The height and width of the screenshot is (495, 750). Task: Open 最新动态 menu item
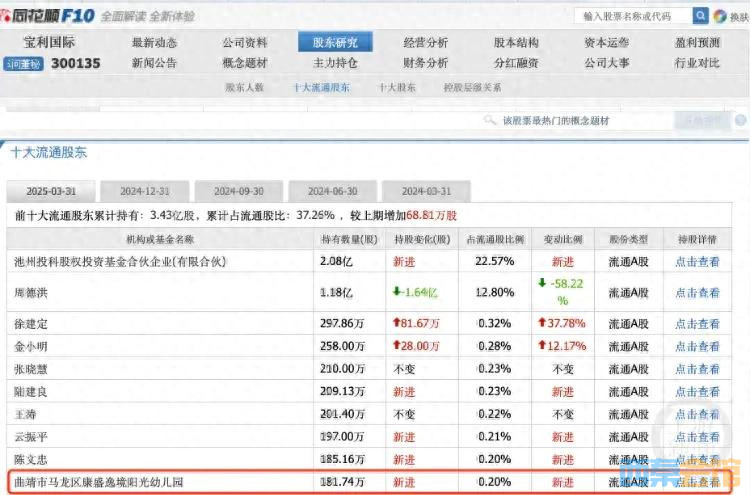154,43
